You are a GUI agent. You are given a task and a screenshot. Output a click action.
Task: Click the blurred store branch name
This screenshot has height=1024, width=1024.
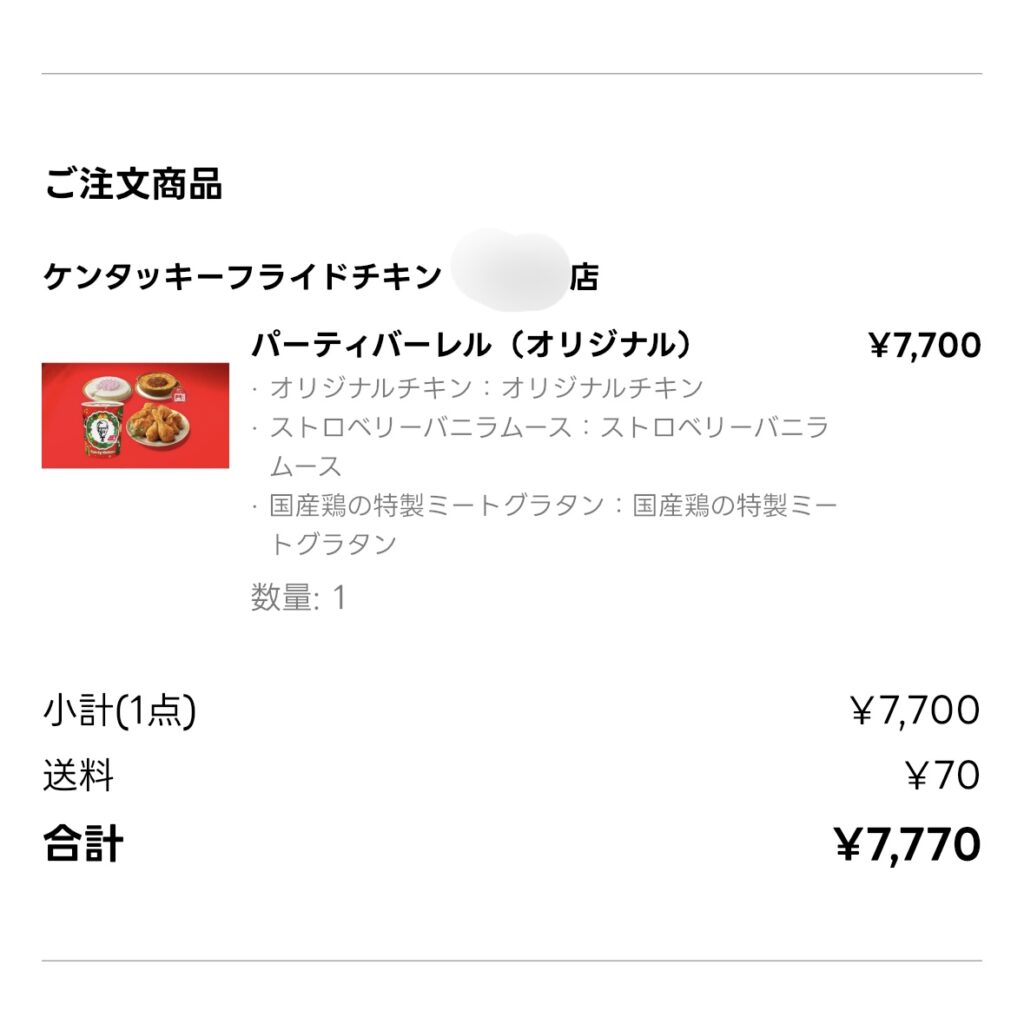coord(508,270)
